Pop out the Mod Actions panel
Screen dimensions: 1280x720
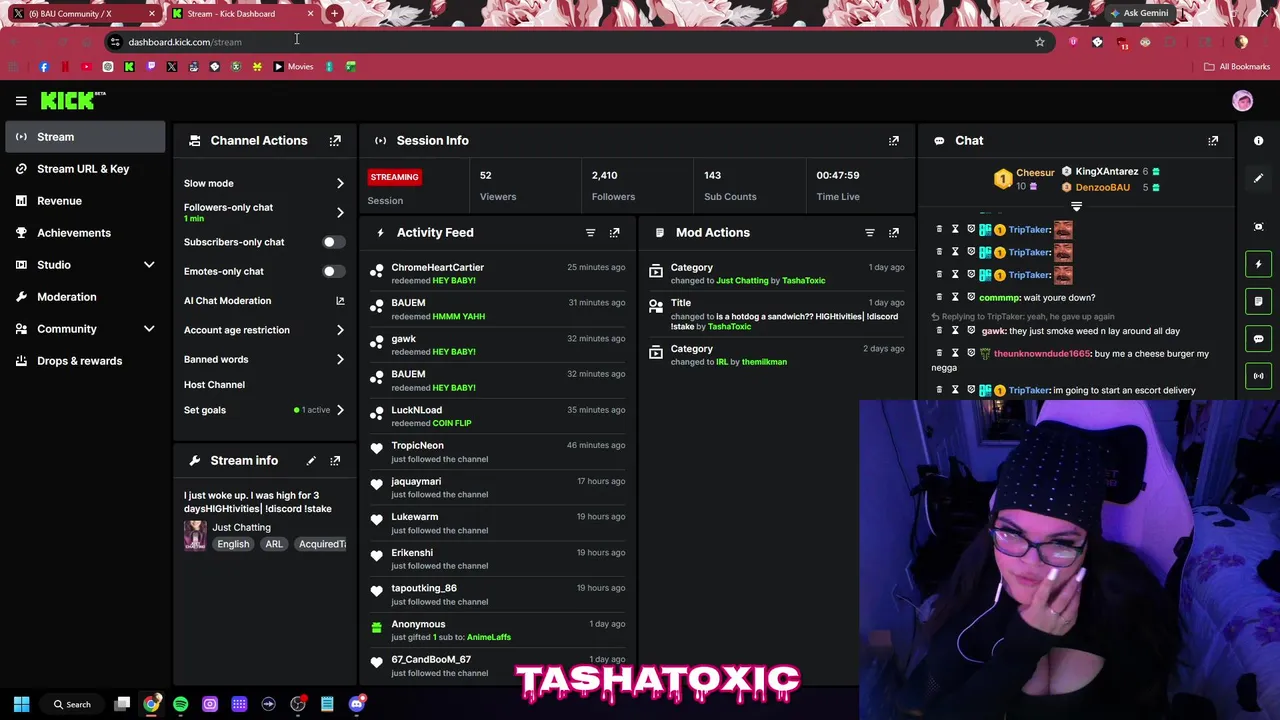pos(894,233)
